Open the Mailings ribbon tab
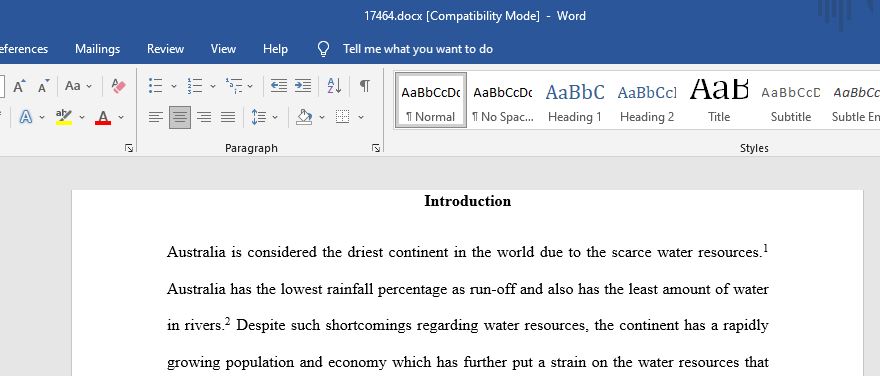 (98, 49)
